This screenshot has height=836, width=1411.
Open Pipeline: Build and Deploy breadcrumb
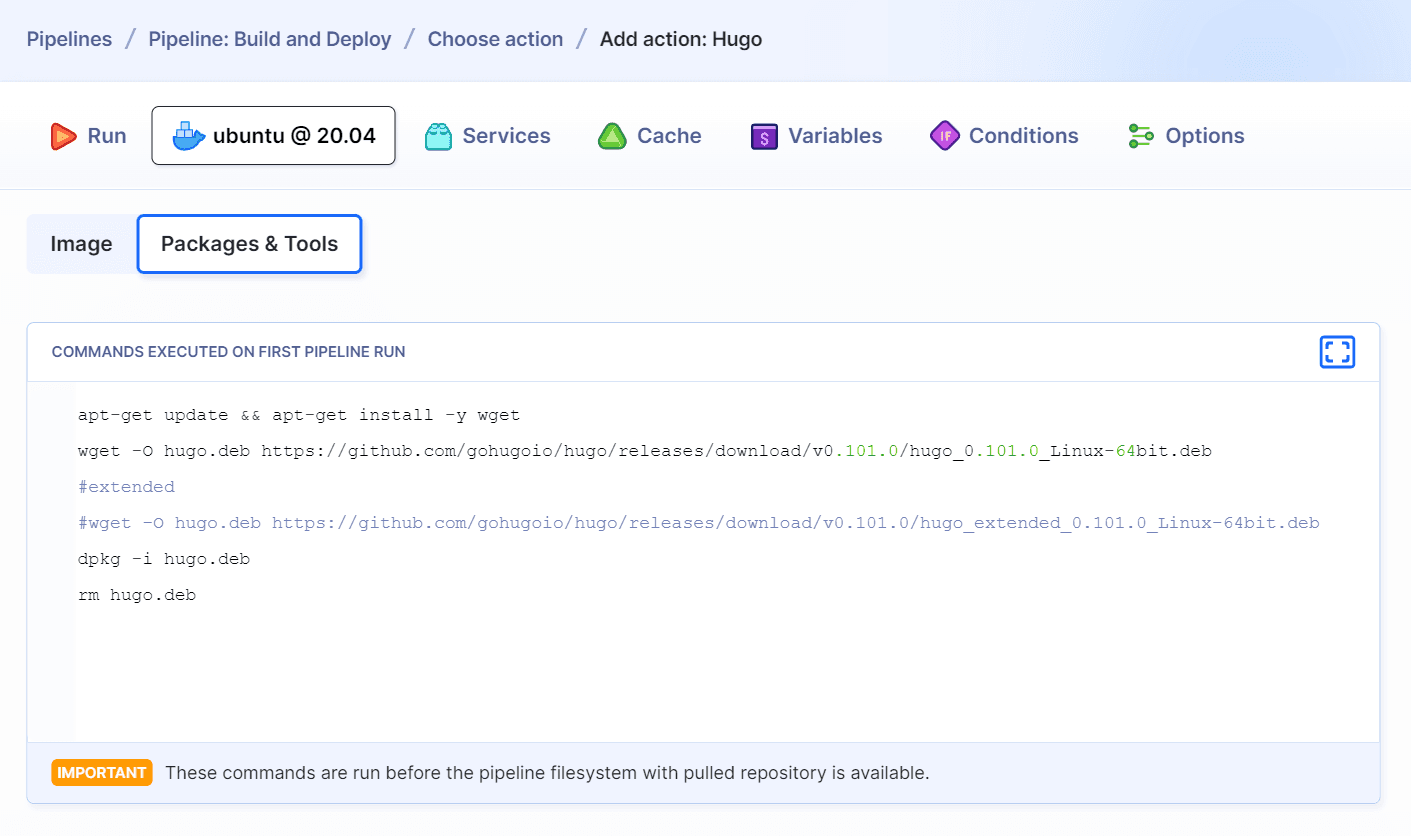(x=269, y=39)
